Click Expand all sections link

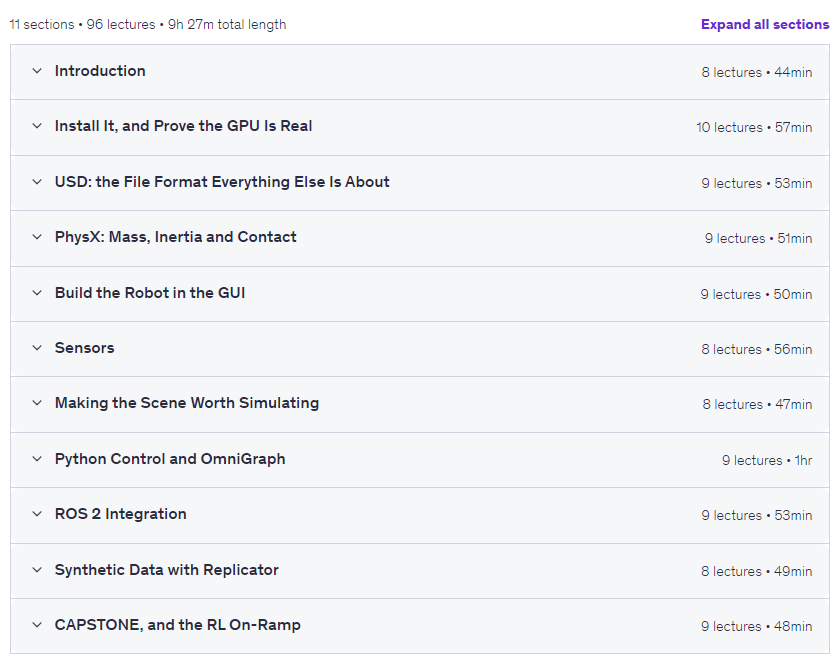pyautogui.click(x=764, y=24)
